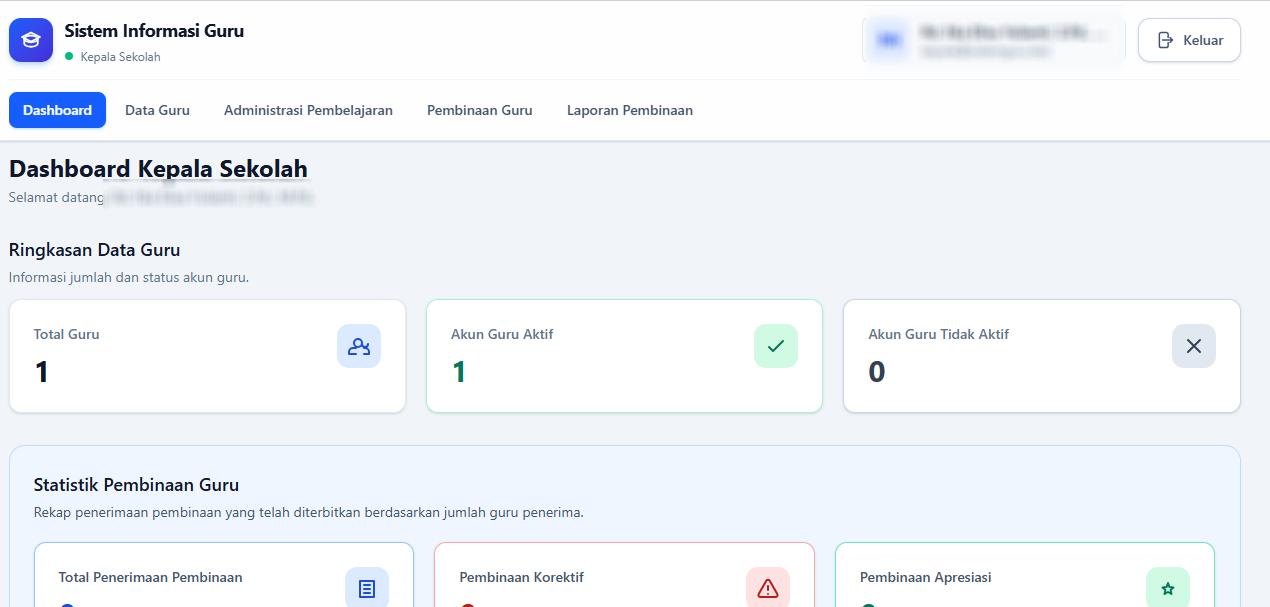Click the Pembinaan Apresiasi star icon
Image resolution: width=1270 pixels, height=607 pixels.
click(x=1168, y=588)
